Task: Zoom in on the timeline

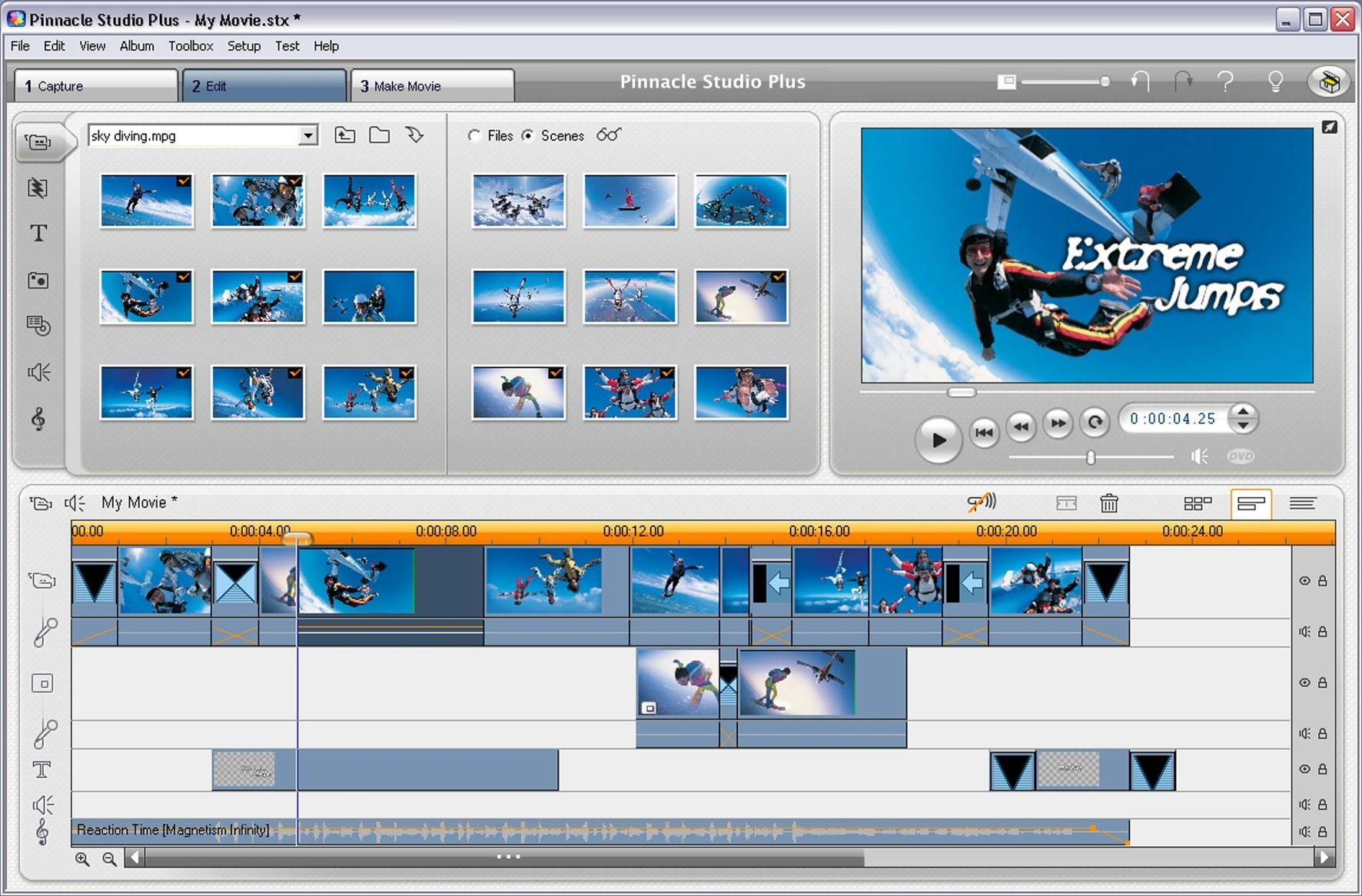Action: click(x=82, y=859)
